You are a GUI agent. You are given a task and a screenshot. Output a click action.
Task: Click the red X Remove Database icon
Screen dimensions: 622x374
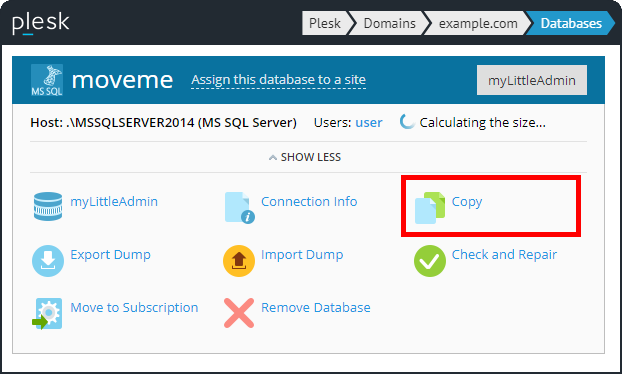239,313
